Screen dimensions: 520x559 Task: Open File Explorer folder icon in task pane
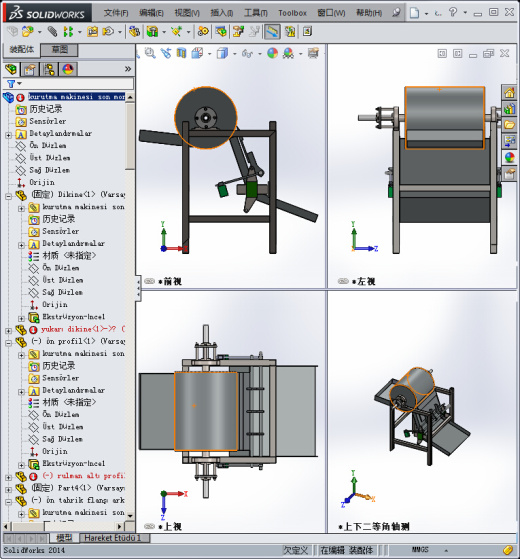click(509, 125)
